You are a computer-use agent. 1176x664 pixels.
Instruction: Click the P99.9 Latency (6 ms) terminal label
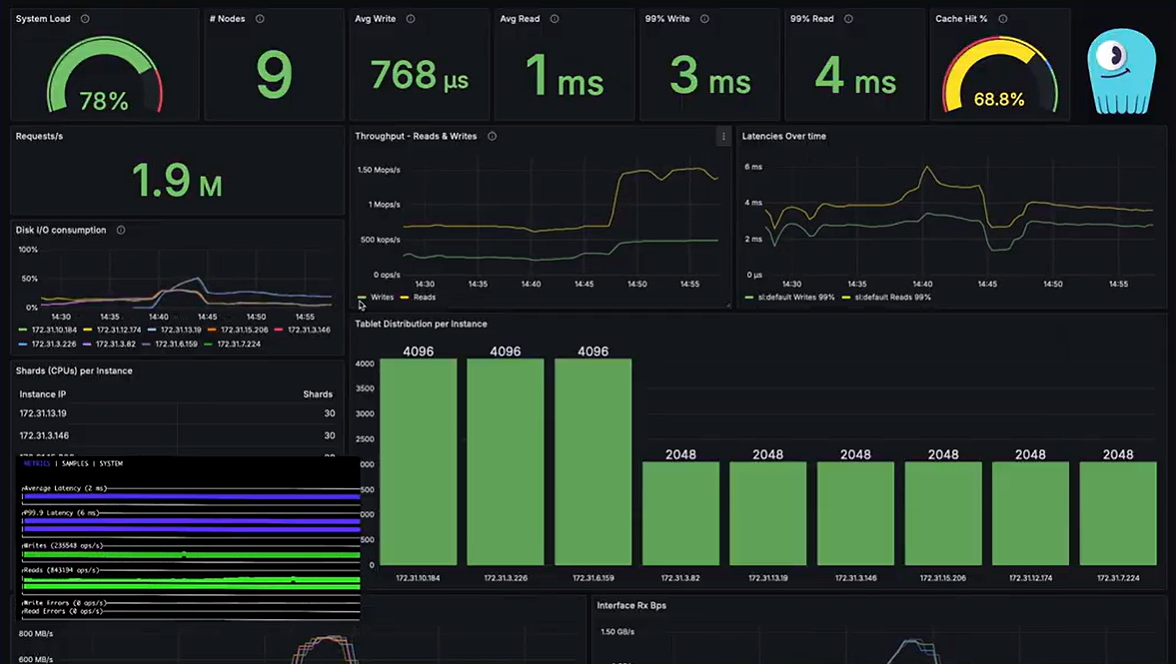[x=61, y=513]
